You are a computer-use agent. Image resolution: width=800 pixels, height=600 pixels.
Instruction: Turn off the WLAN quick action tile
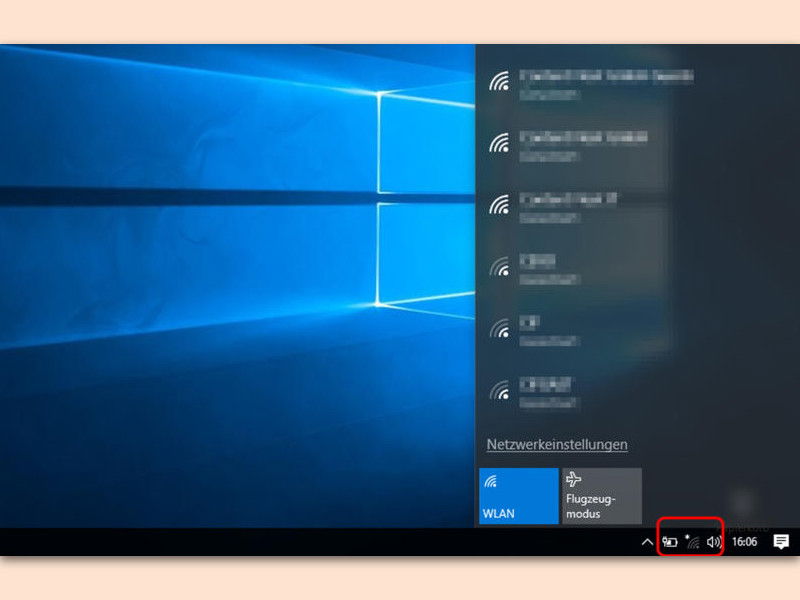coord(518,495)
